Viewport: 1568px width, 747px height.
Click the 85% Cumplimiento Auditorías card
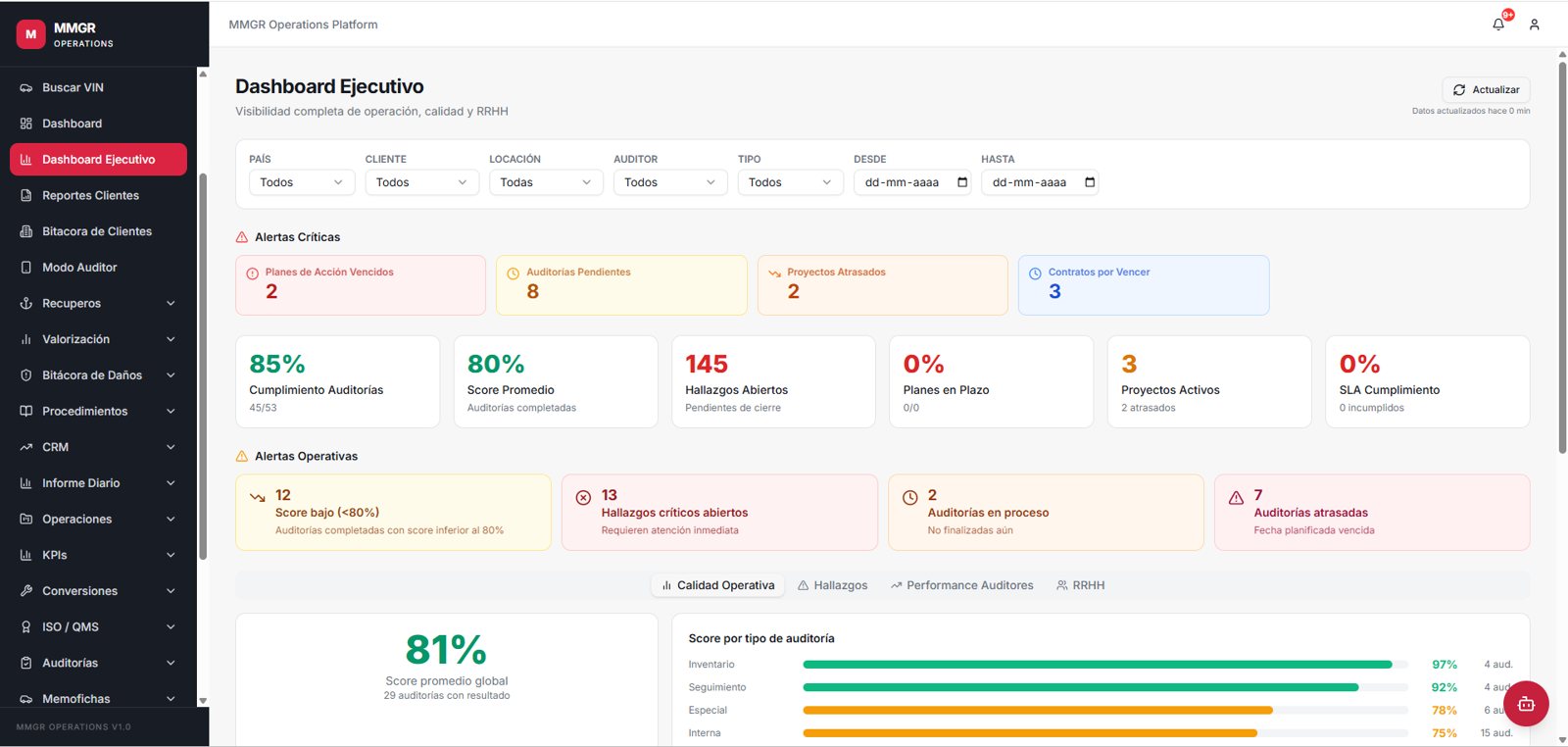click(x=337, y=382)
